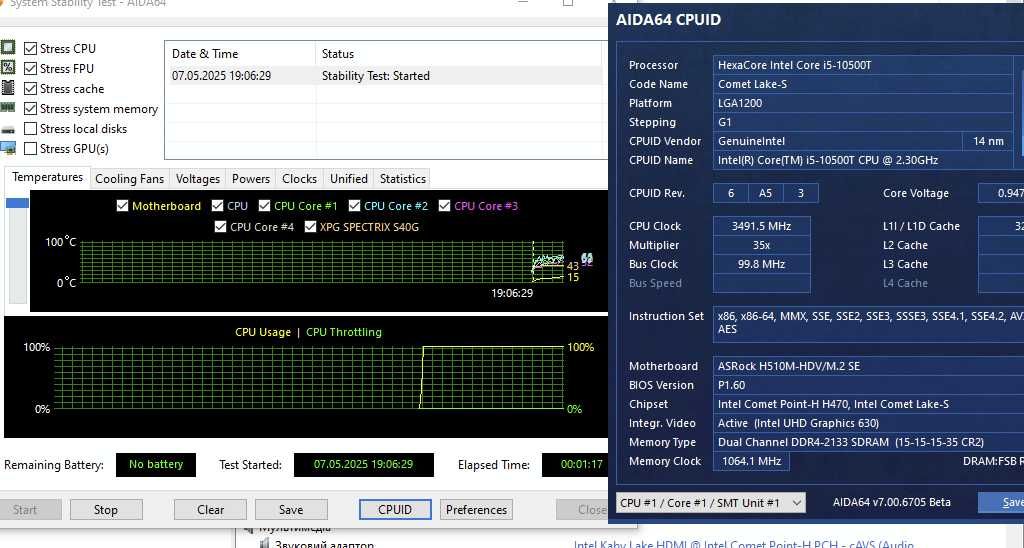
Task: Toggle Motherboard temperature graph checkbox
Action: (x=122, y=206)
